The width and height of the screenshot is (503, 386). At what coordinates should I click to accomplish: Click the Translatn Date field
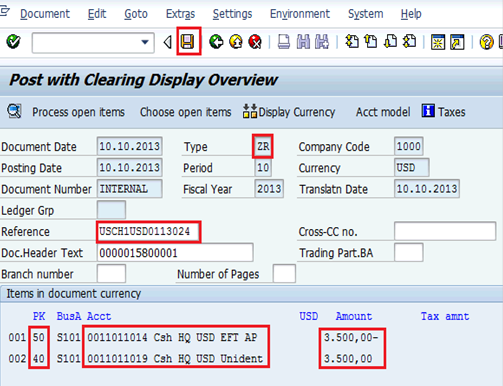point(427,189)
